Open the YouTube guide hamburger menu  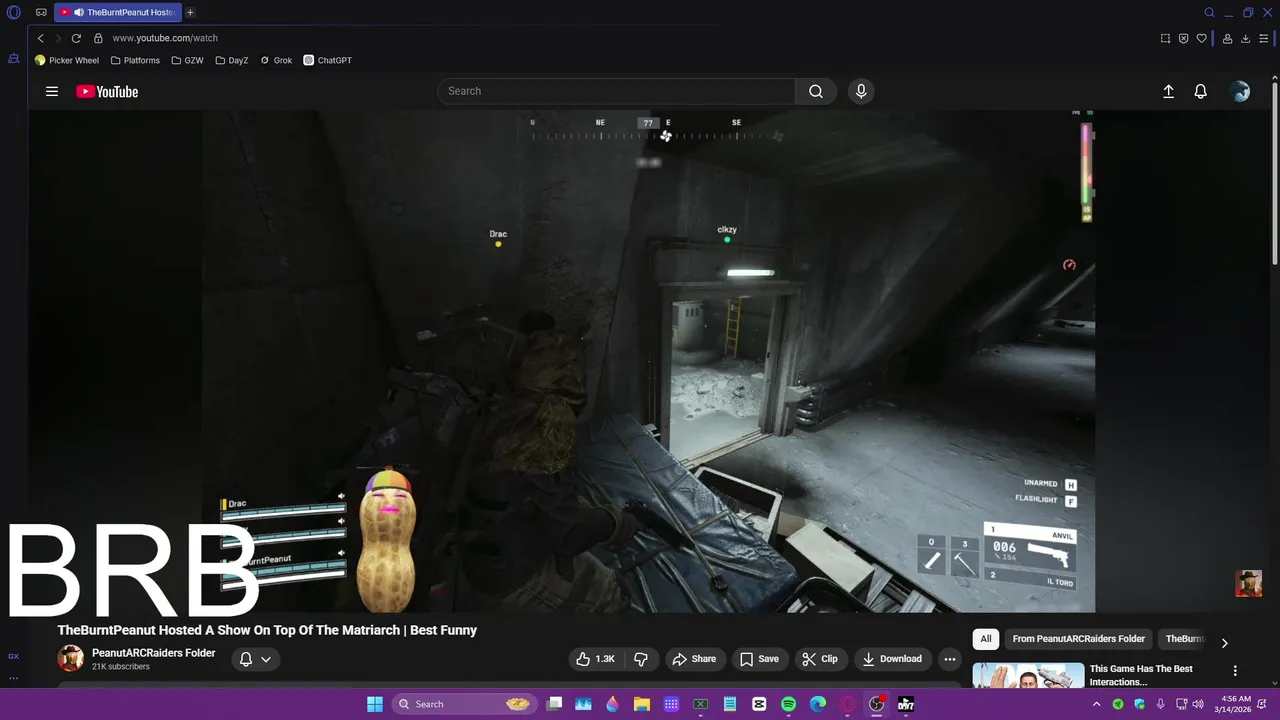tap(52, 91)
